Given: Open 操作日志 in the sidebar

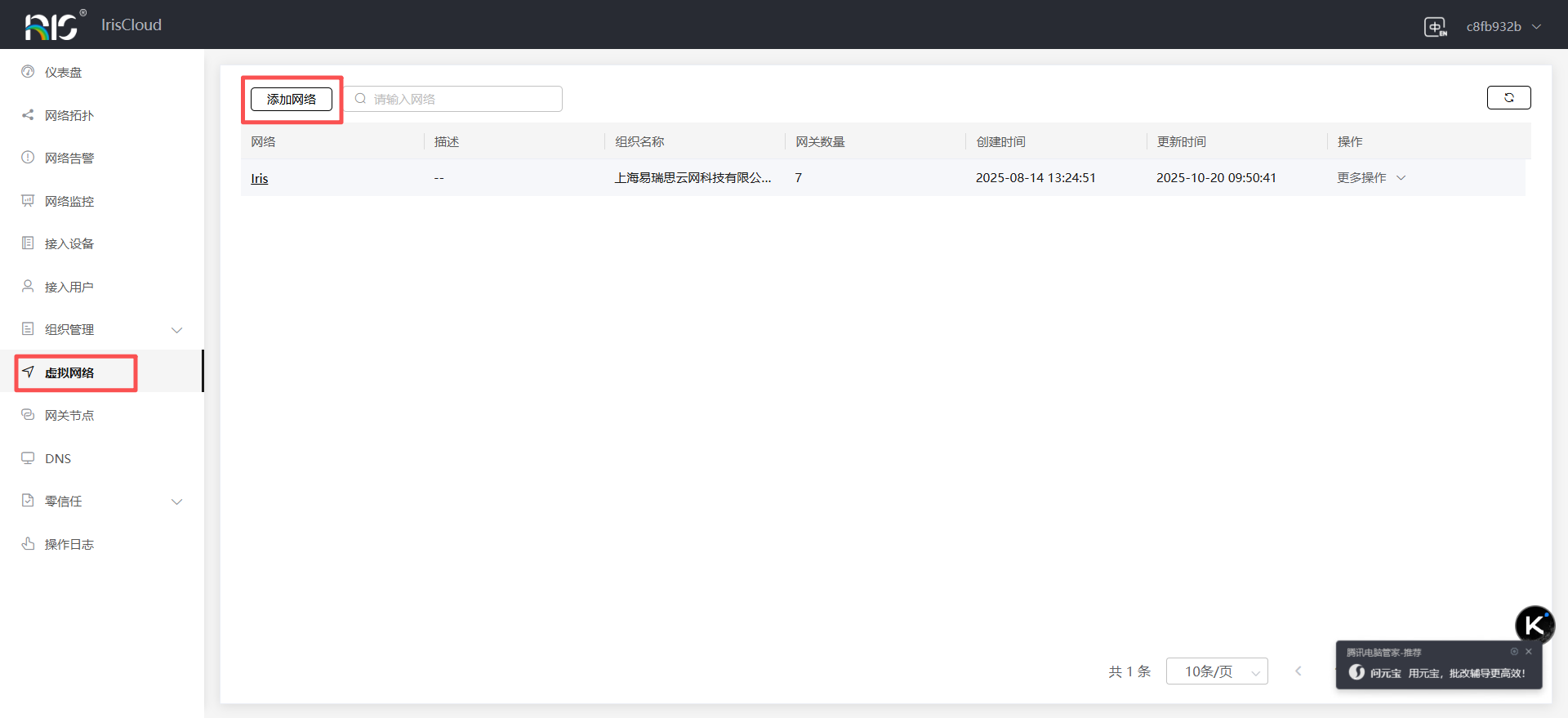Looking at the screenshot, I should point(69,545).
